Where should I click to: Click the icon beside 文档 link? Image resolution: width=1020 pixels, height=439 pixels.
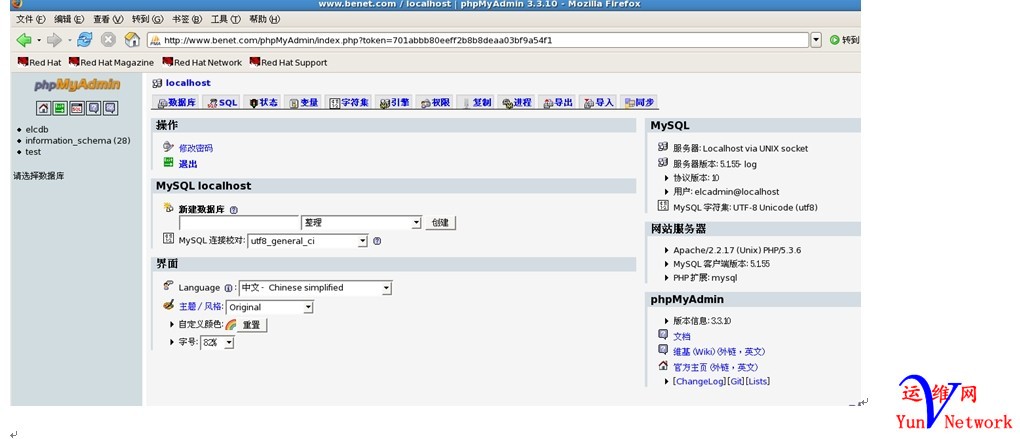pyautogui.click(x=663, y=334)
